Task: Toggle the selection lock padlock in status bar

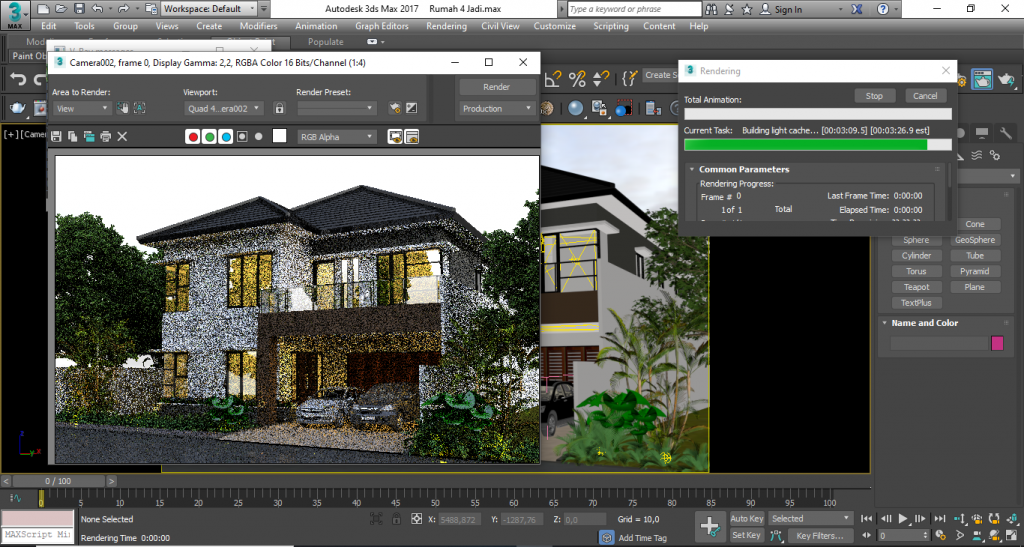Action: pyautogui.click(x=396, y=519)
